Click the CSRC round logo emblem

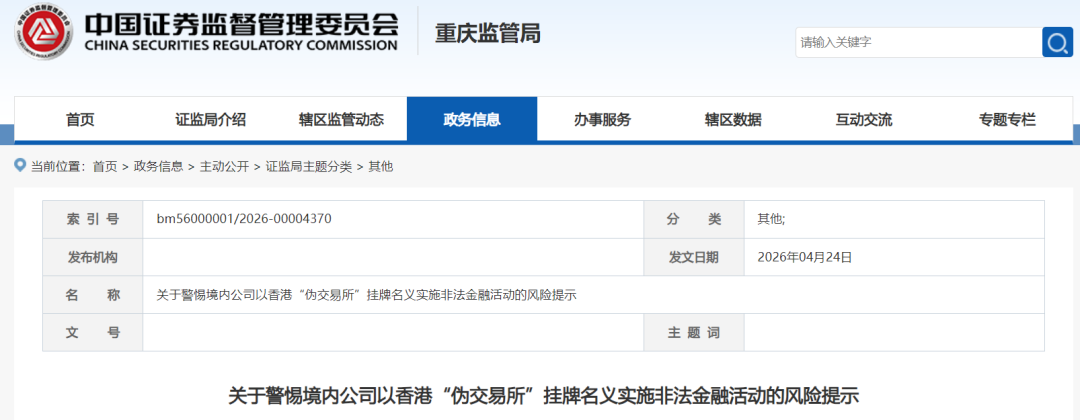43,32
